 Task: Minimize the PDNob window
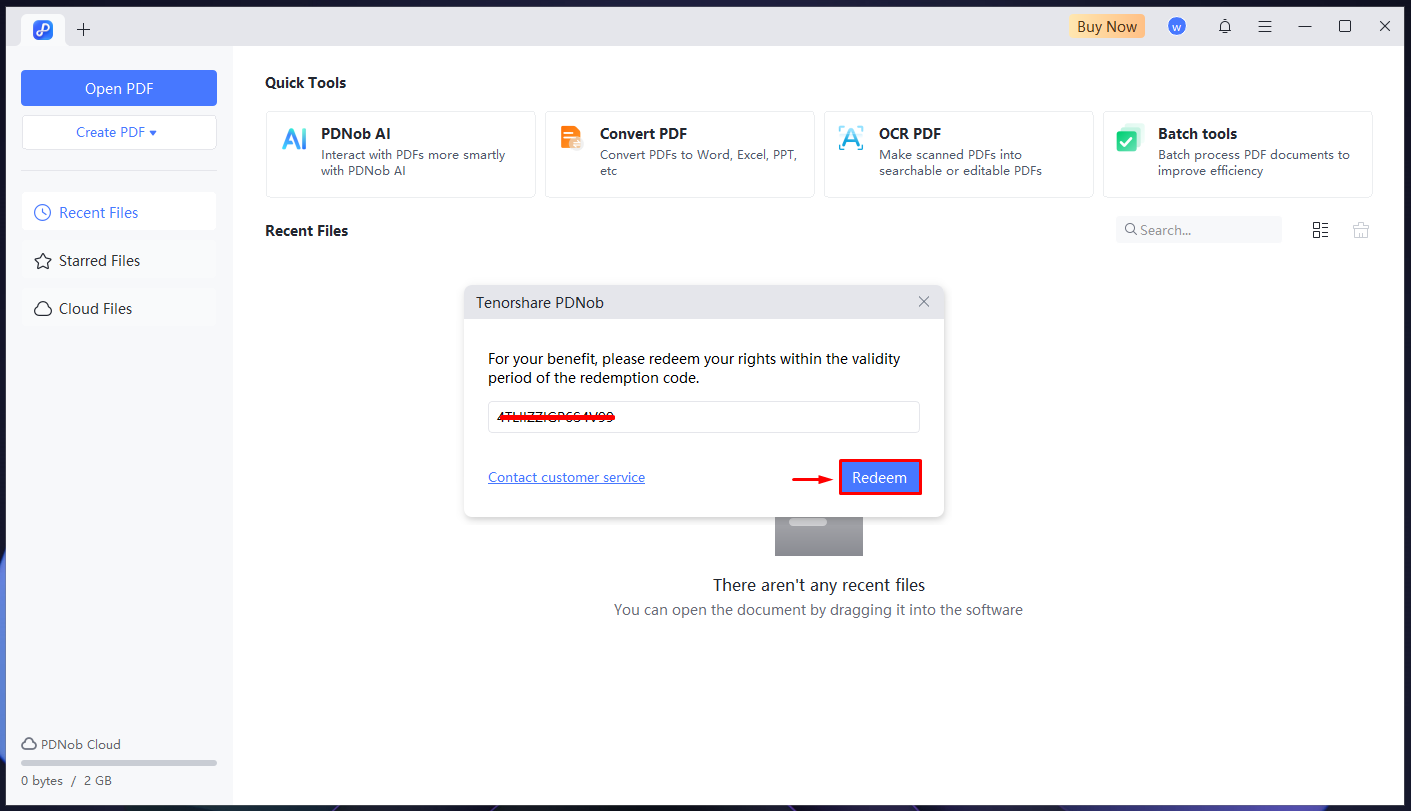click(x=1305, y=27)
